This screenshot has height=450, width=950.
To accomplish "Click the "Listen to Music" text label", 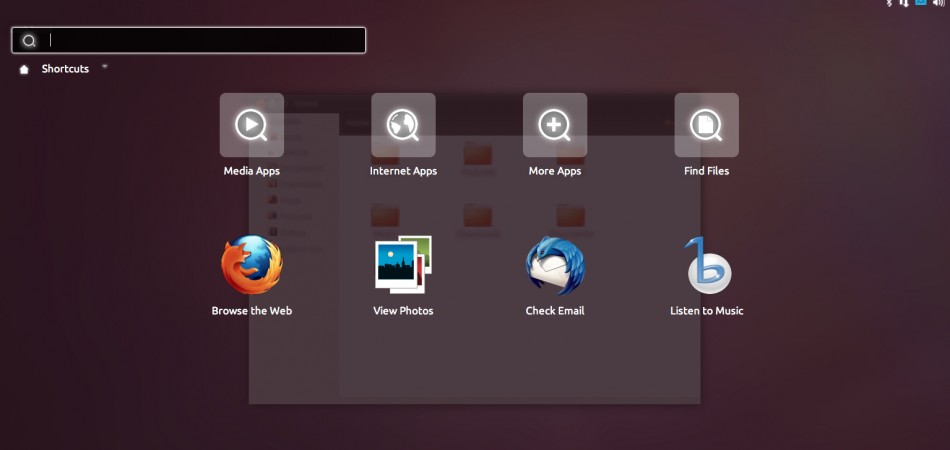I will coord(706,311).
